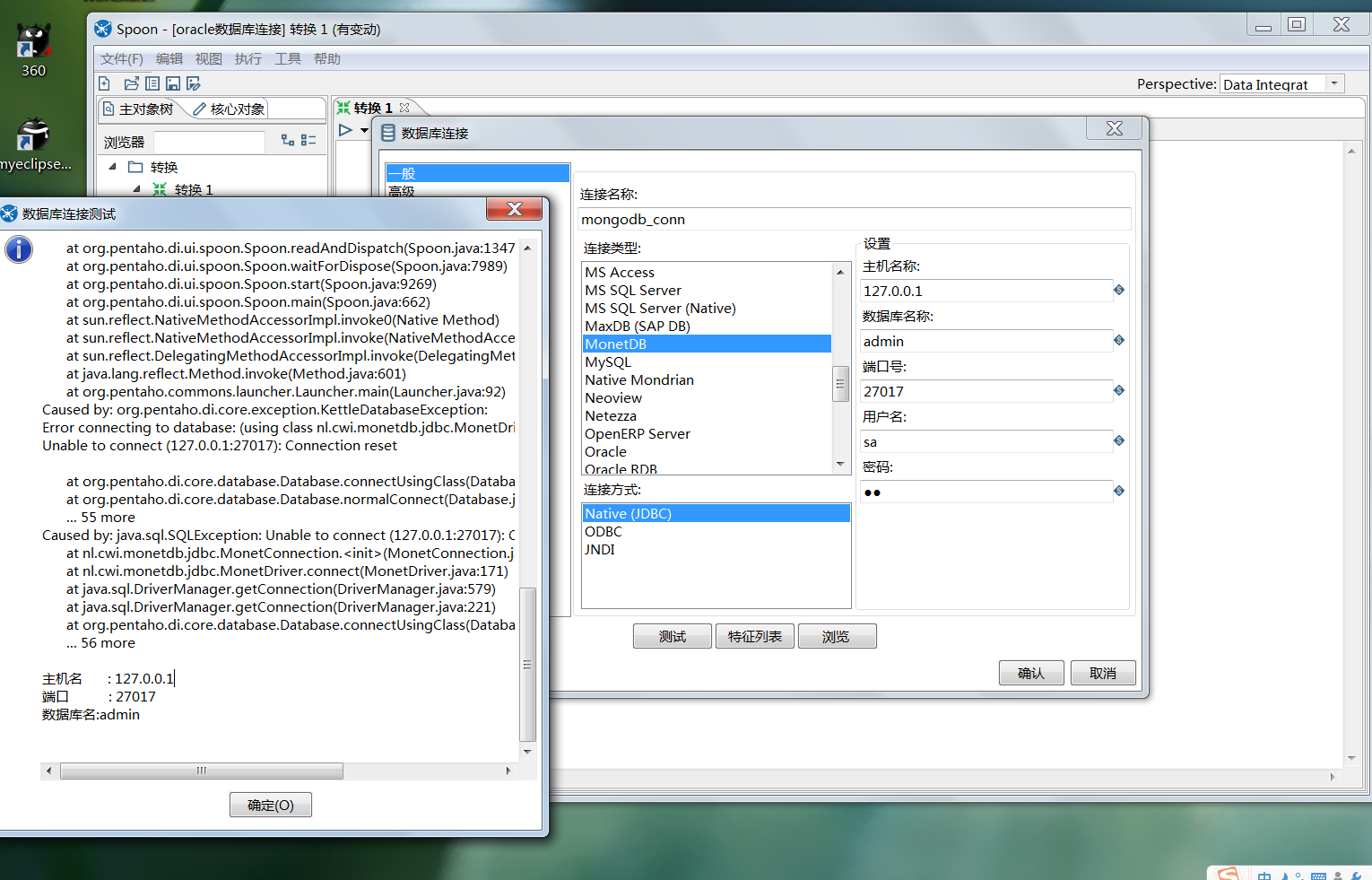This screenshot has height=880, width=1372.
Task: Click connection type list scroll-down arrow
Action: point(840,464)
